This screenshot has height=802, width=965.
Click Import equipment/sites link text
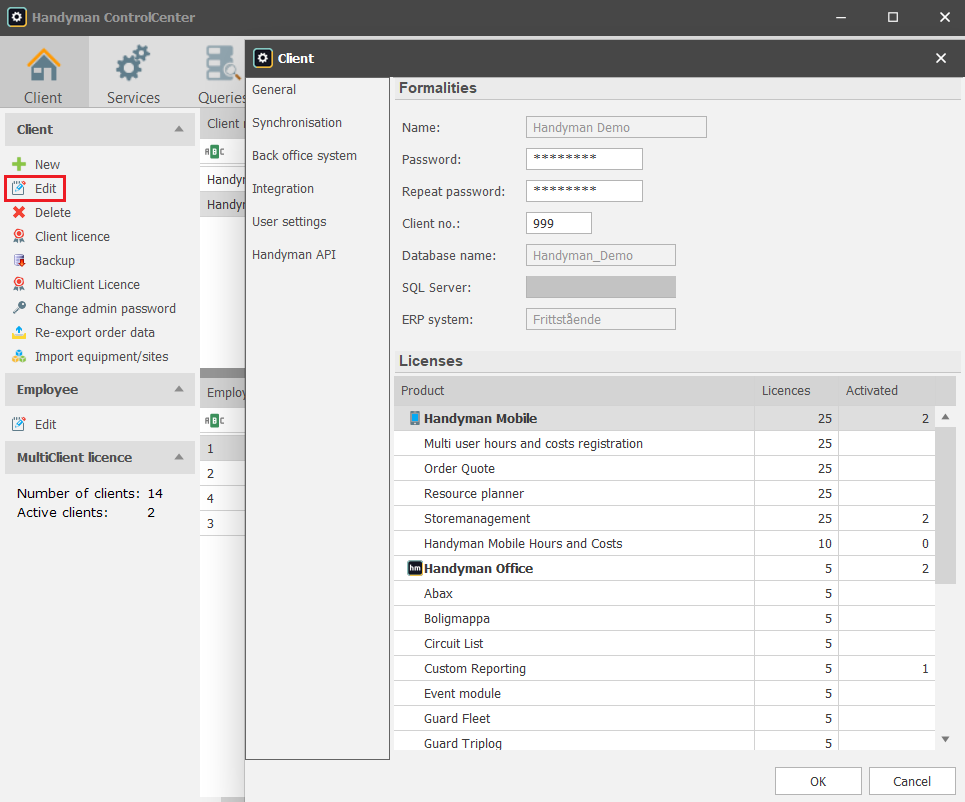coord(102,356)
